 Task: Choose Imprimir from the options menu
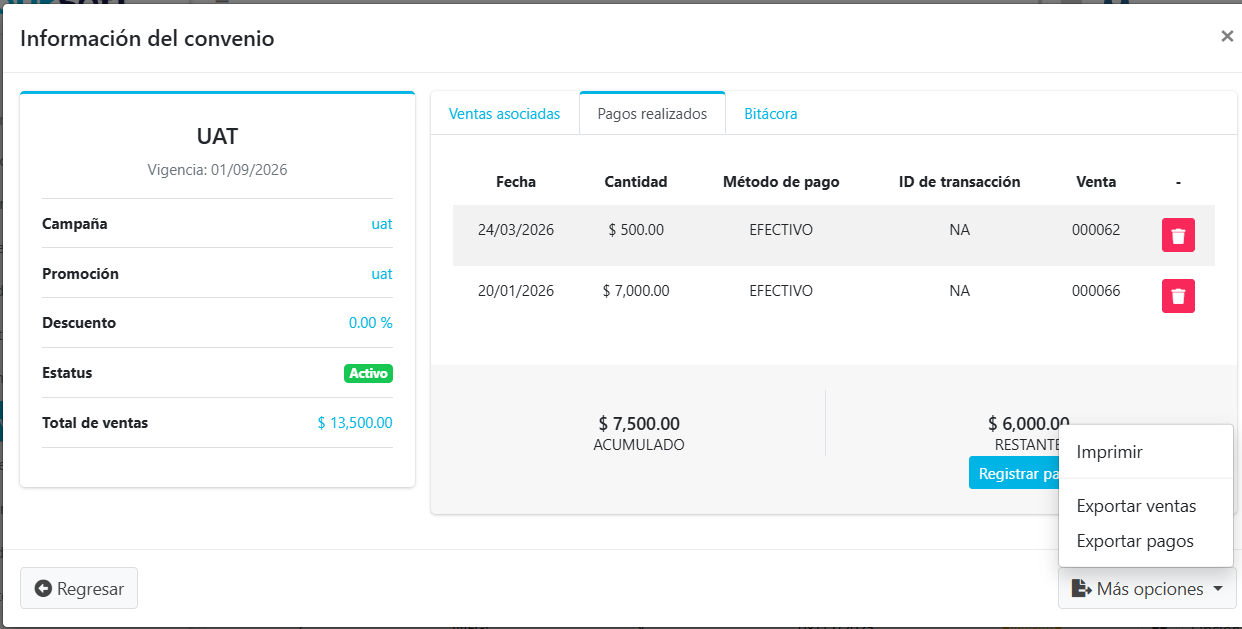coord(1109,452)
